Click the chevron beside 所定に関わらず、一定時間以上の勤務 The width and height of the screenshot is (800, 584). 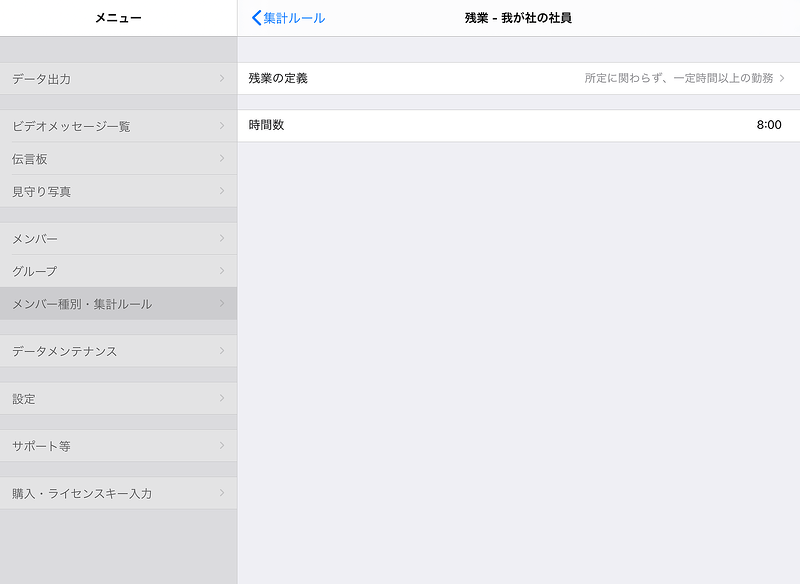782,78
